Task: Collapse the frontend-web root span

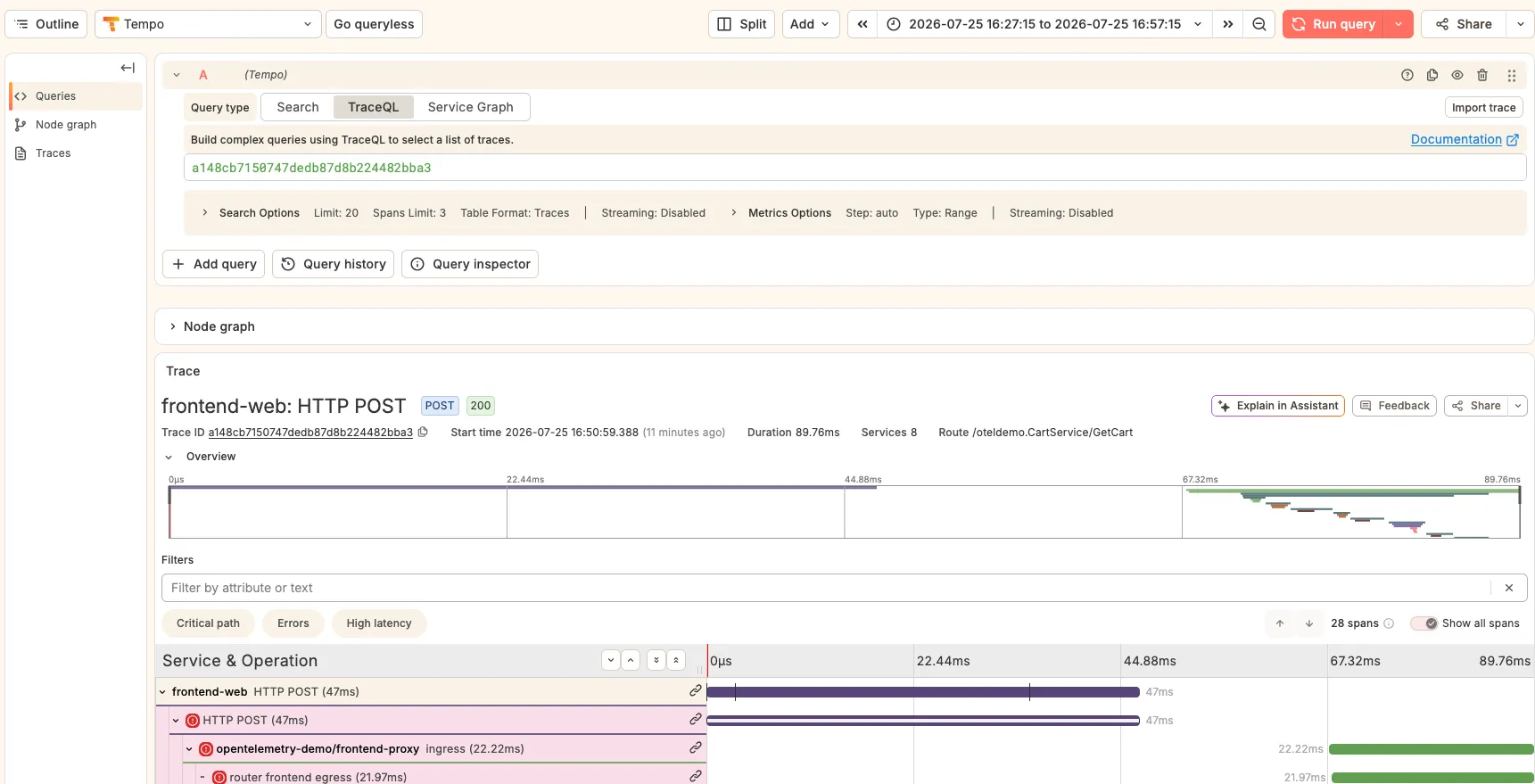Action: point(163,691)
